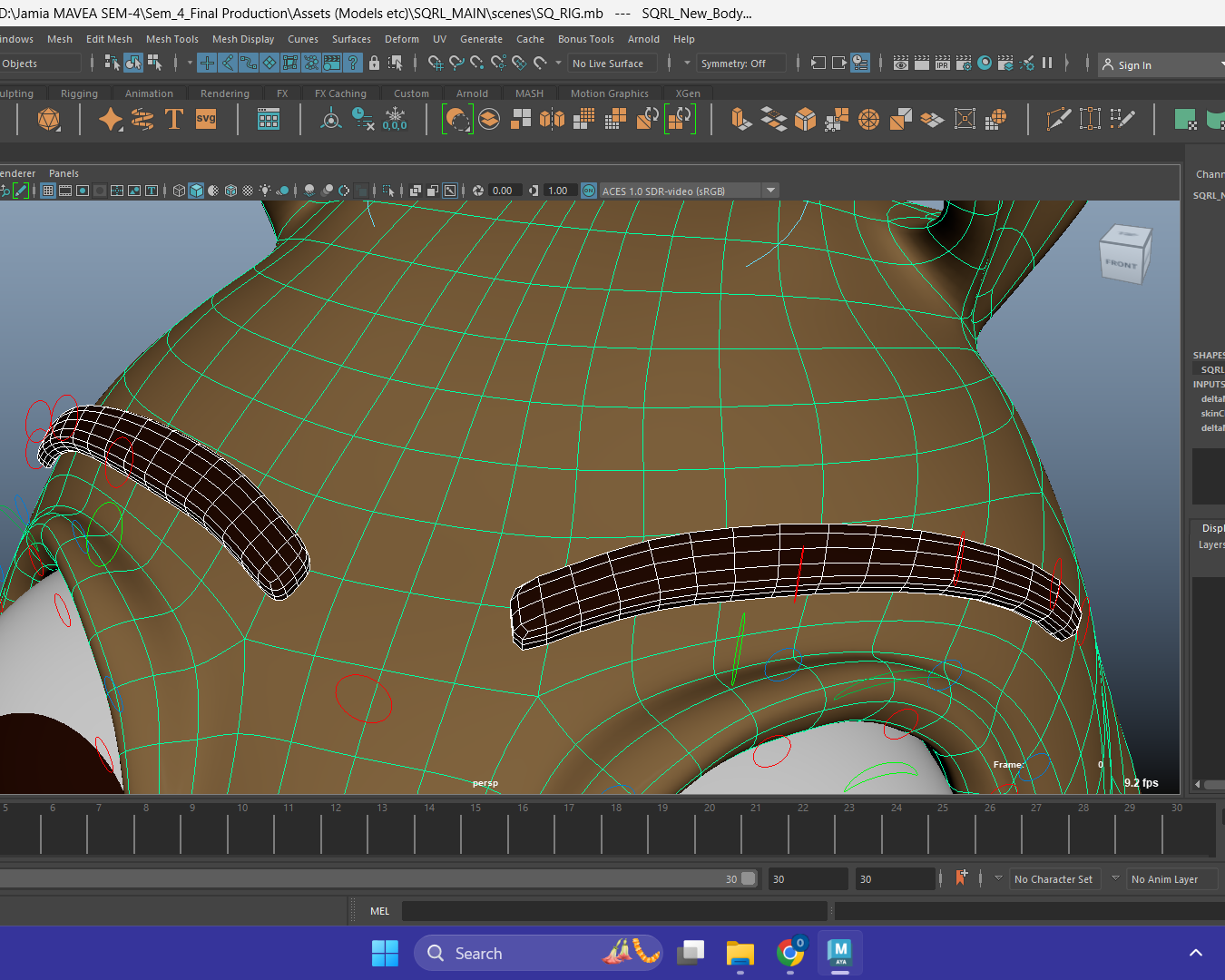Click the Microsoft taskbar app icon
1225x980 pixels.
coord(385,952)
